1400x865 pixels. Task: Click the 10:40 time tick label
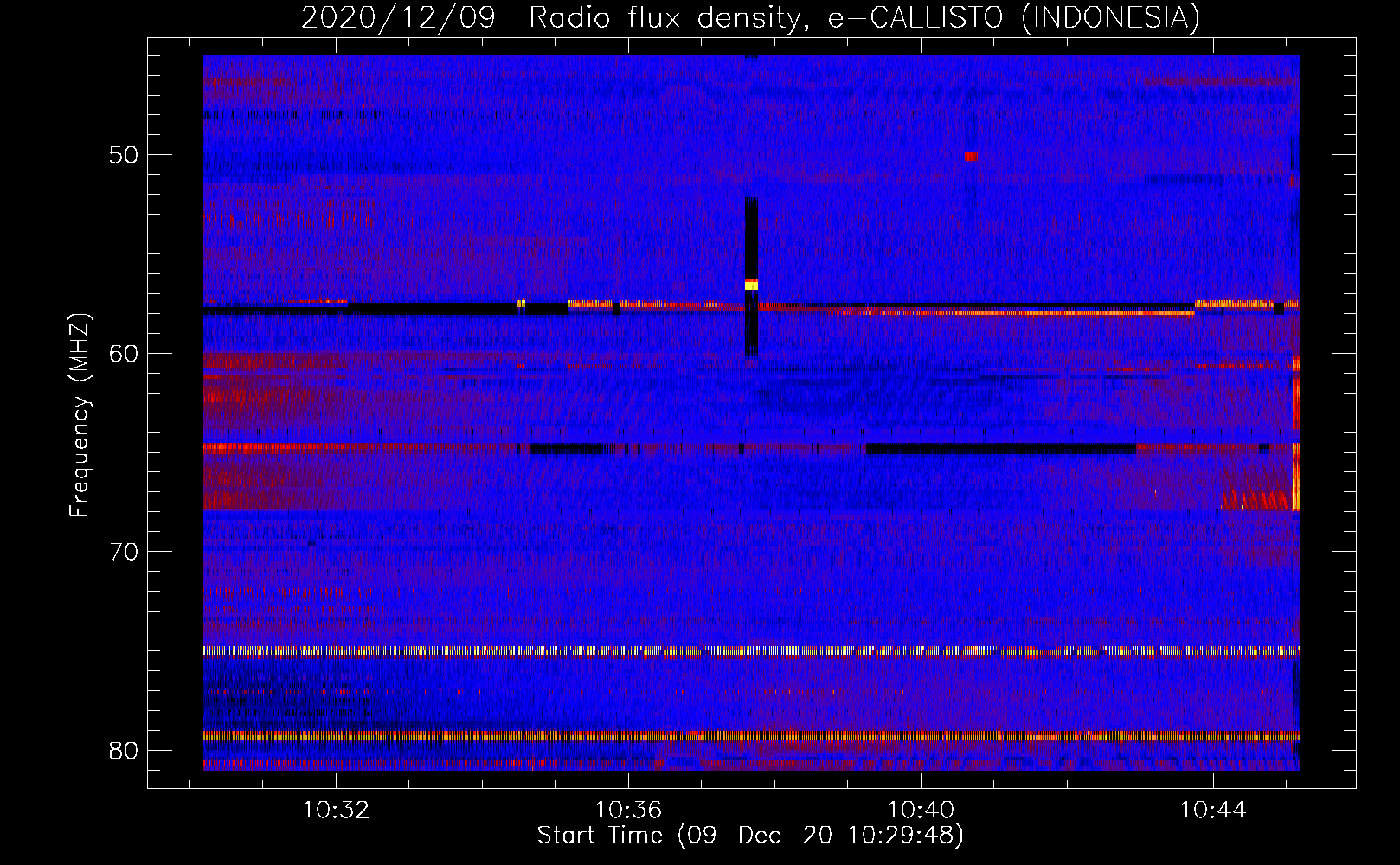[921, 810]
